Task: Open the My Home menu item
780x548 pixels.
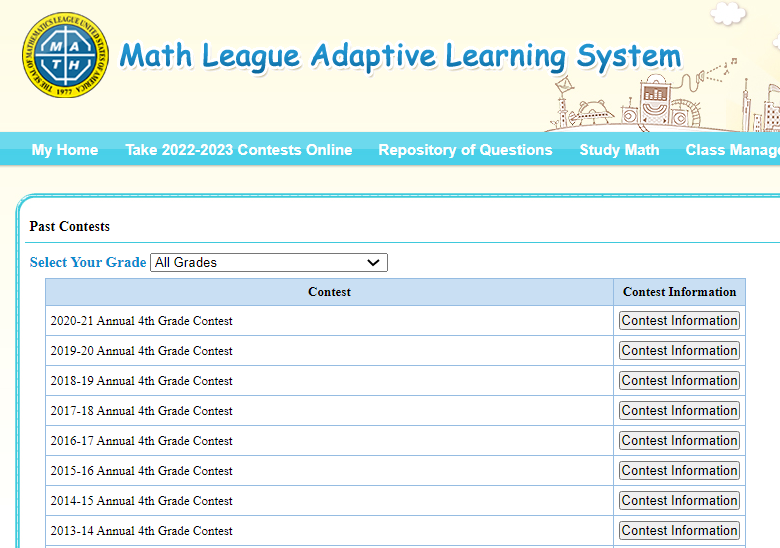Action: click(x=65, y=150)
